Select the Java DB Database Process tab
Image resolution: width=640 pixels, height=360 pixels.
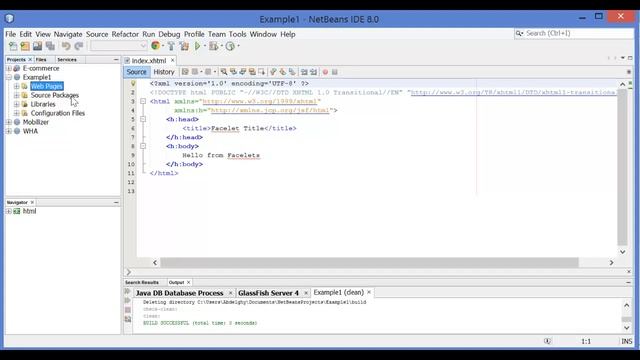tap(180, 293)
